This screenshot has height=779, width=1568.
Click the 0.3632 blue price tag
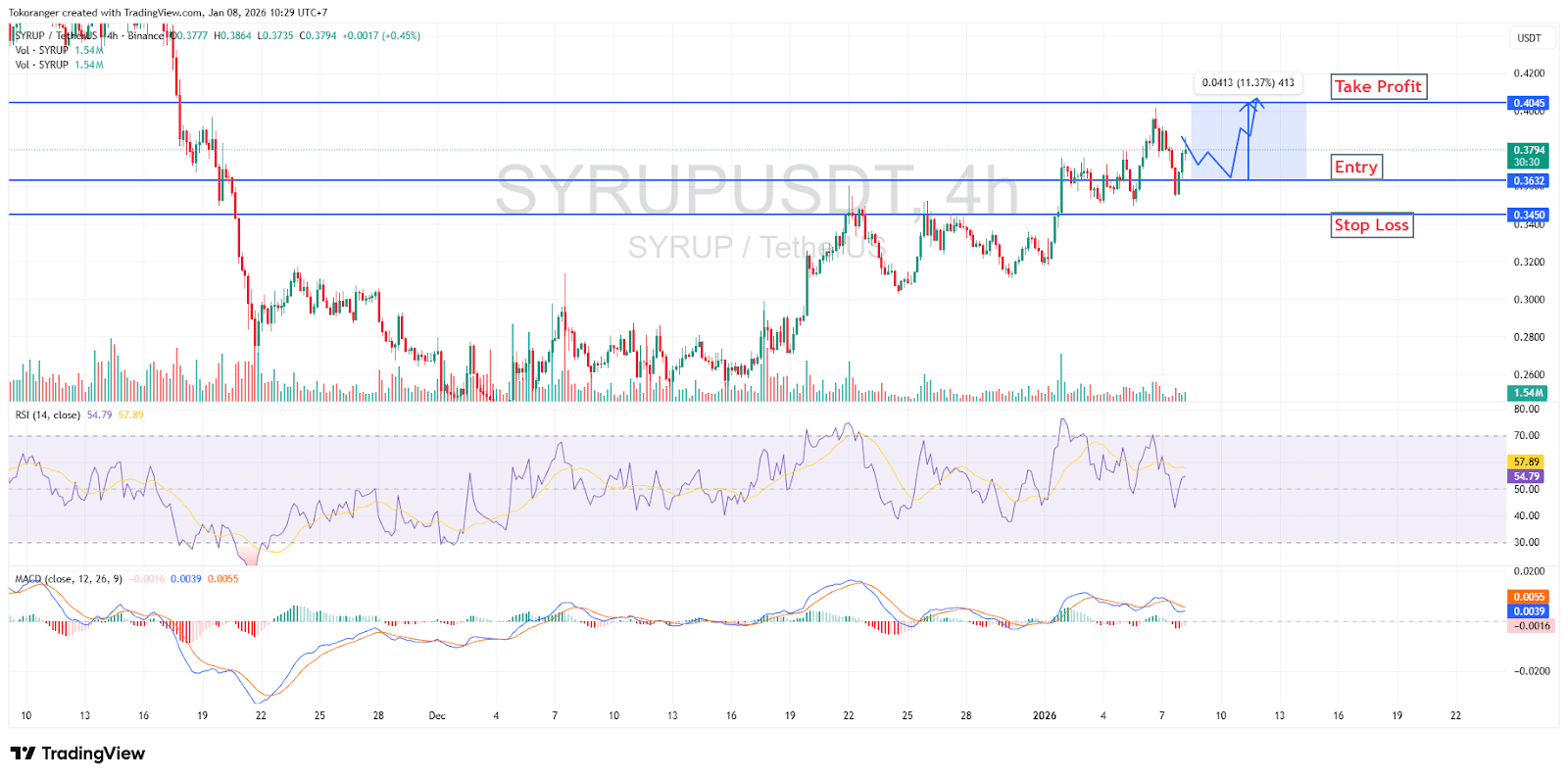[1529, 181]
